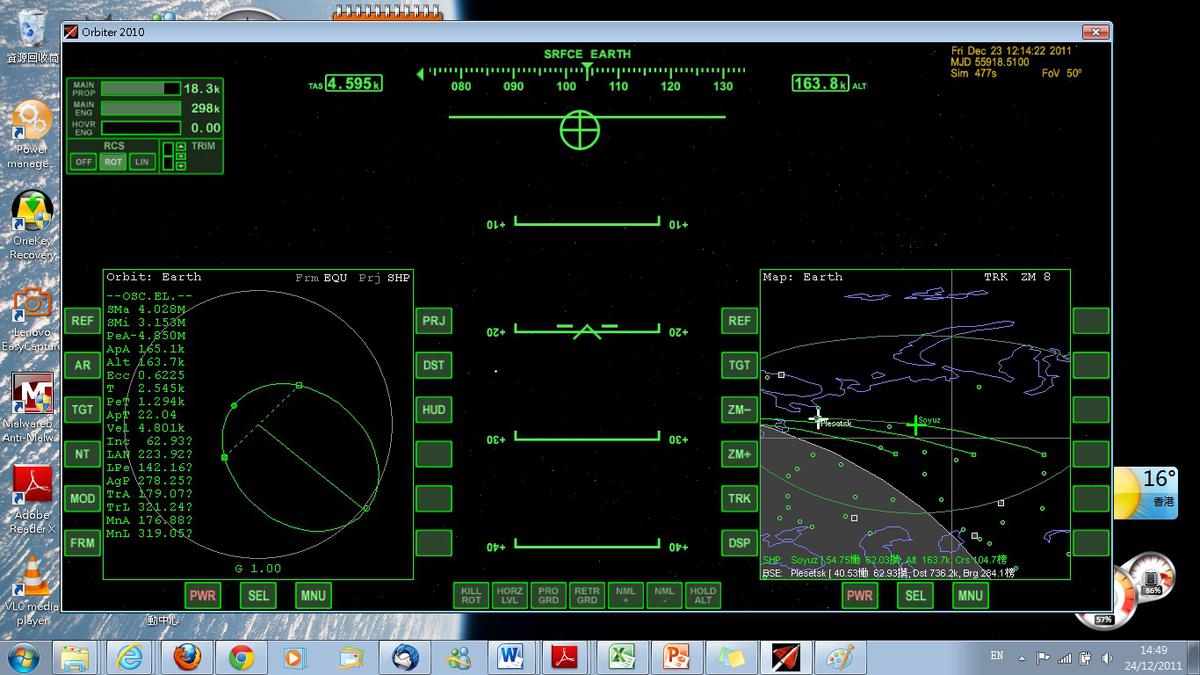Click MOD button on Orbit MFD
Viewport: 1200px width, 675px height.
coord(82,498)
